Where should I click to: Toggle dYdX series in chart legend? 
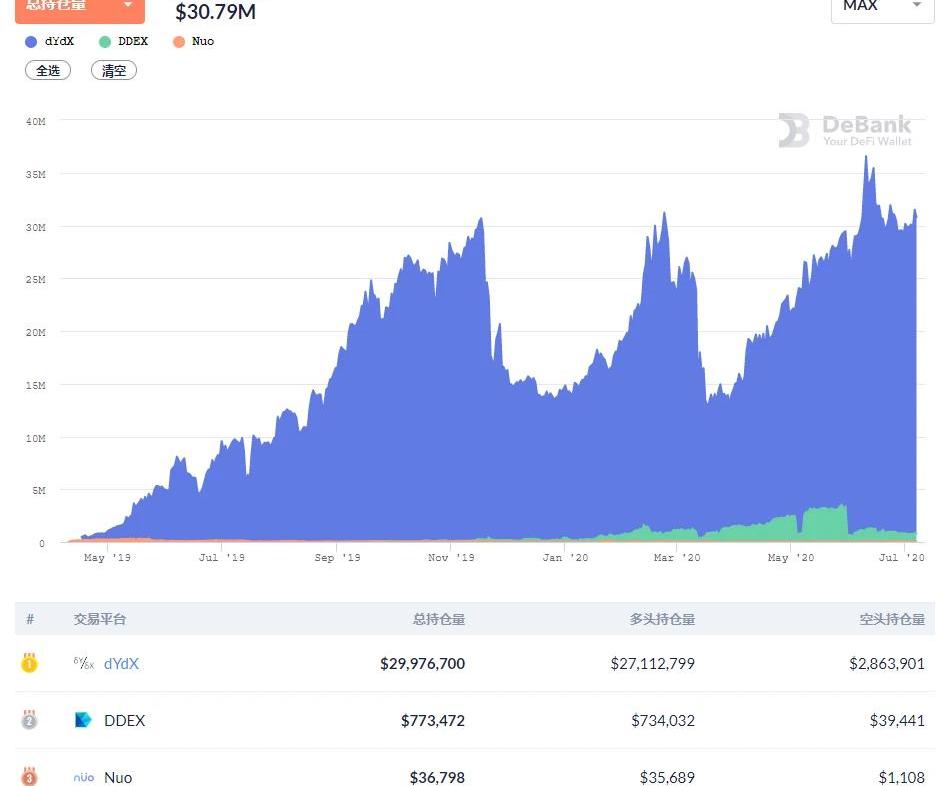coord(50,41)
